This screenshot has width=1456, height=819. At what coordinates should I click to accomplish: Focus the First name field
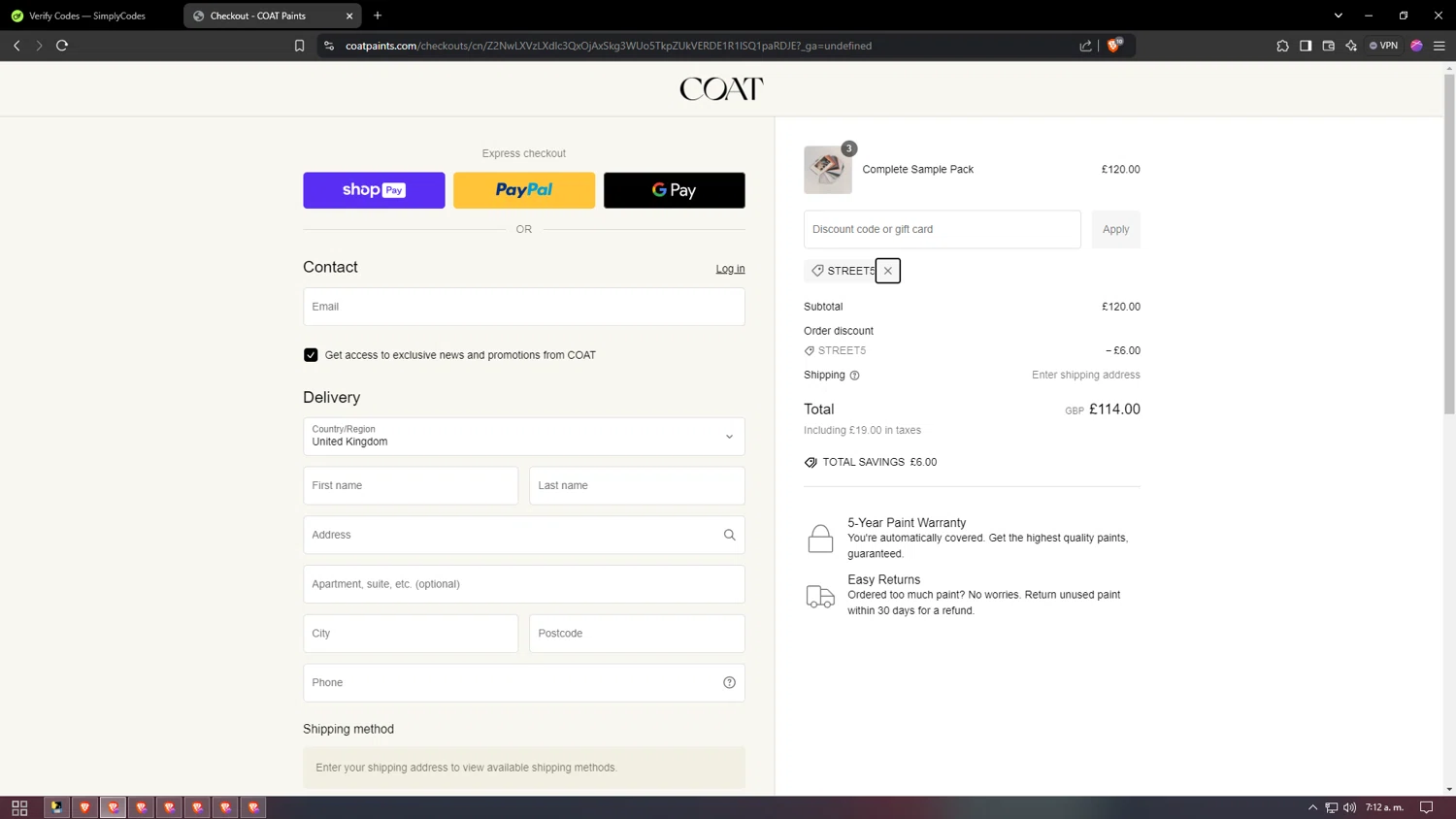[x=411, y=485]
